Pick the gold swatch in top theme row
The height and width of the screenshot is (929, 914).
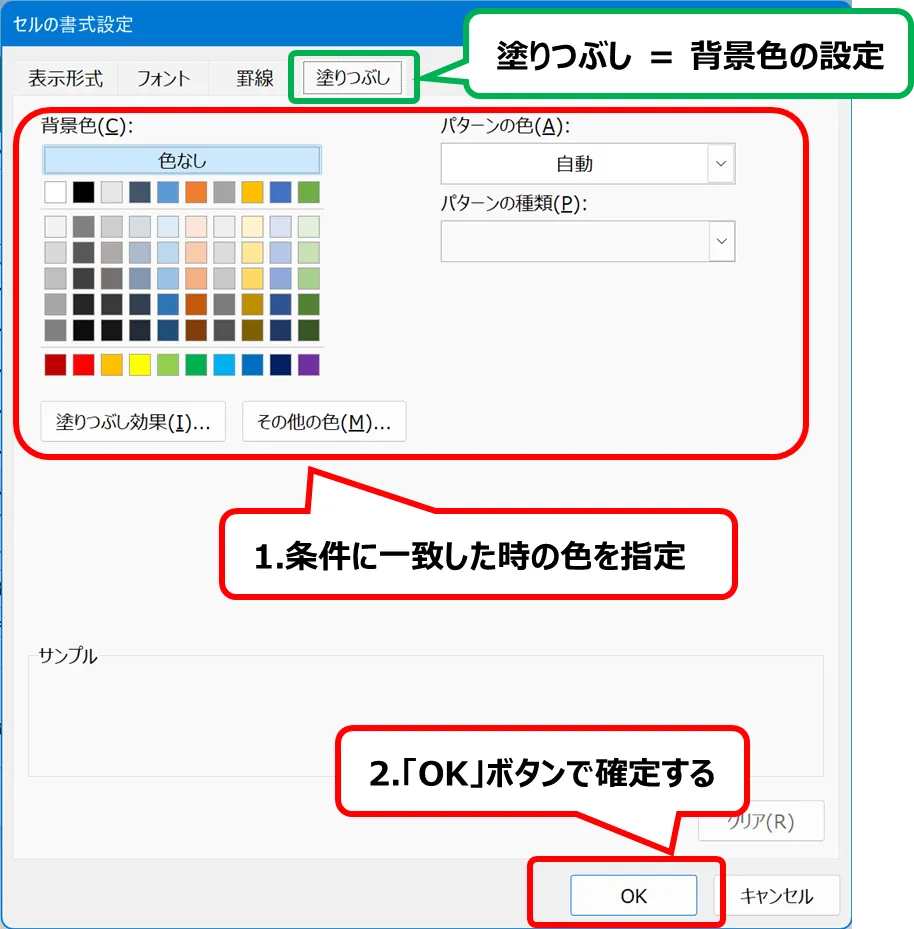pos(253,192)
